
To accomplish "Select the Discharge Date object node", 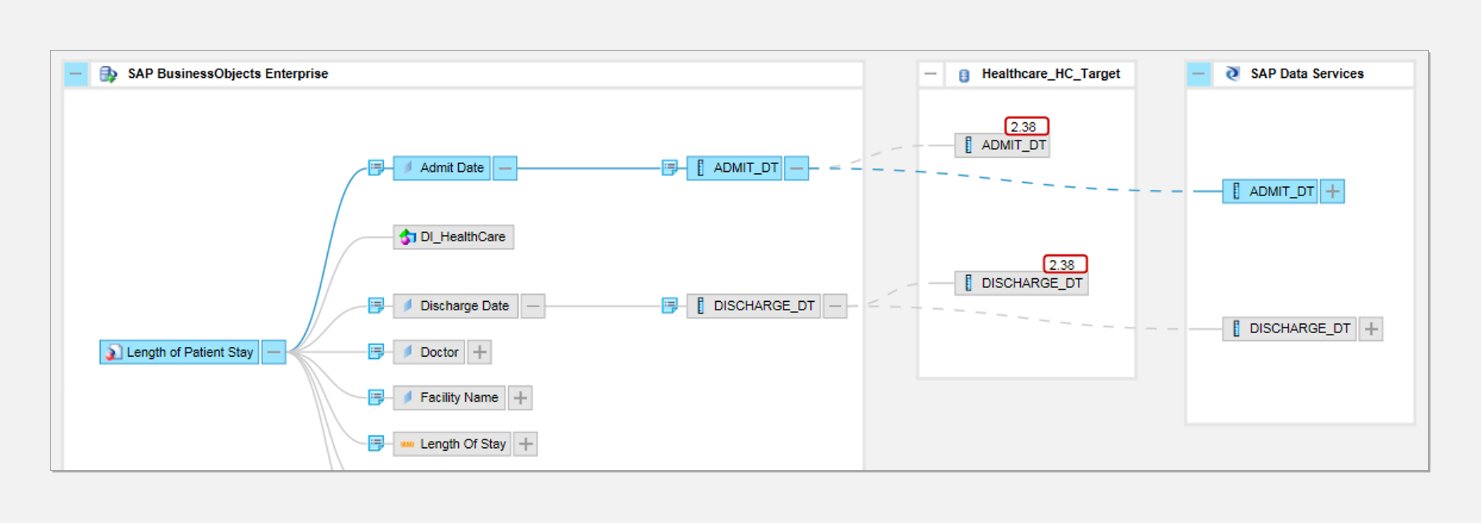I will point(456,306).
